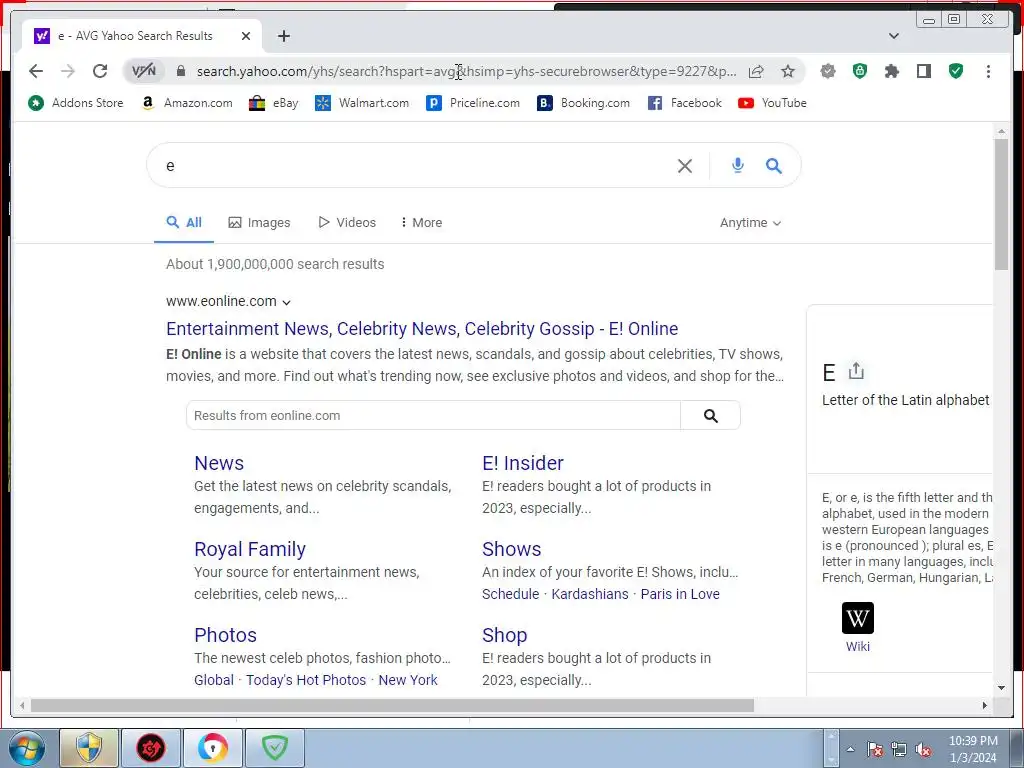Click the scroll down arrow

[x=1001, y=688]
